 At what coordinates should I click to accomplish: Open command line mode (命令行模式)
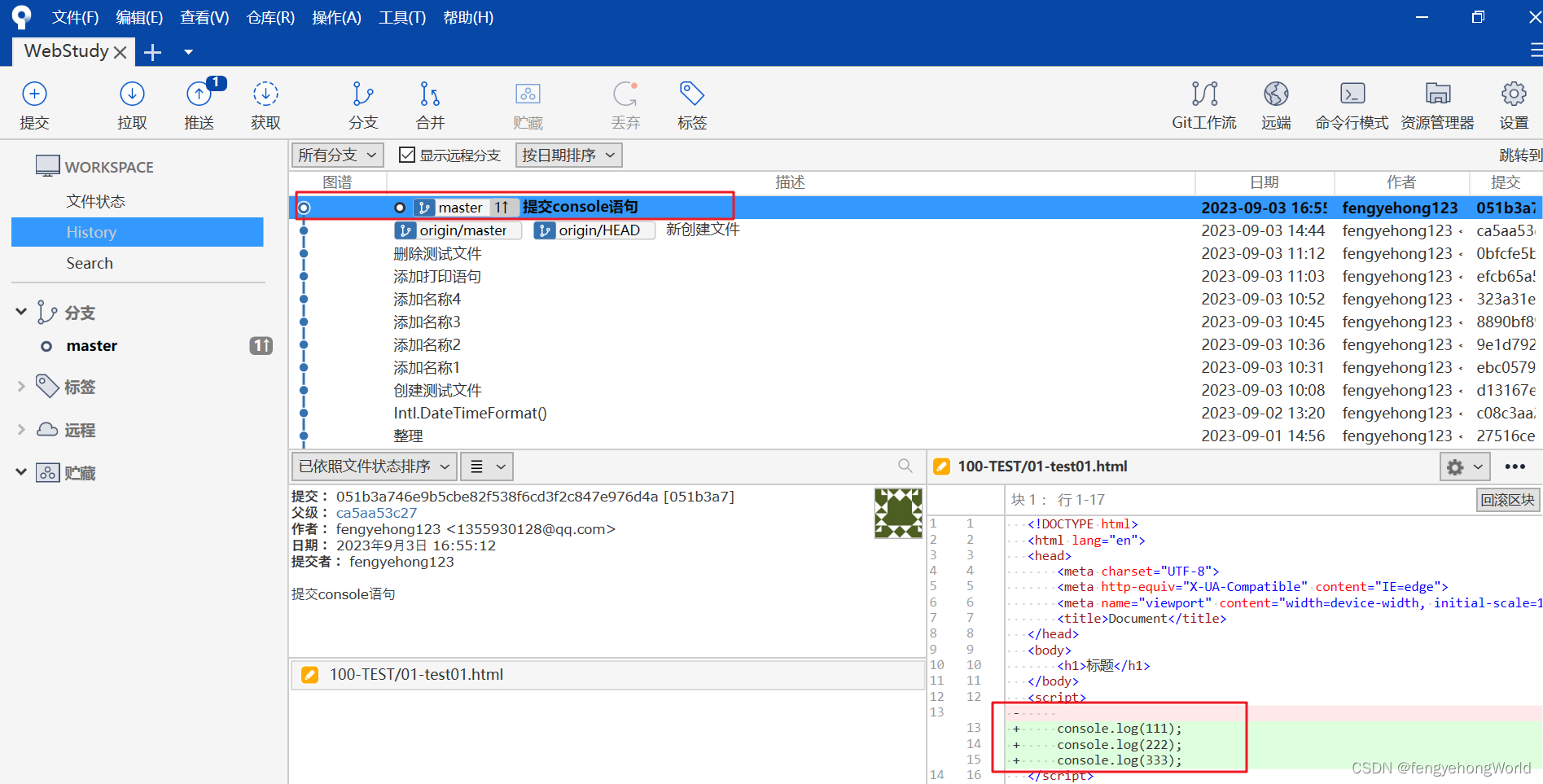pos(1352,94)
